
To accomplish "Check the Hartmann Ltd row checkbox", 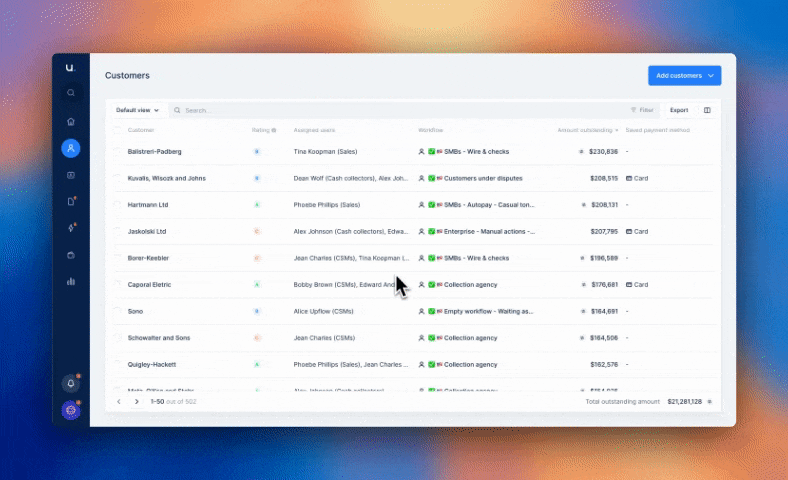I will point(117,205).
